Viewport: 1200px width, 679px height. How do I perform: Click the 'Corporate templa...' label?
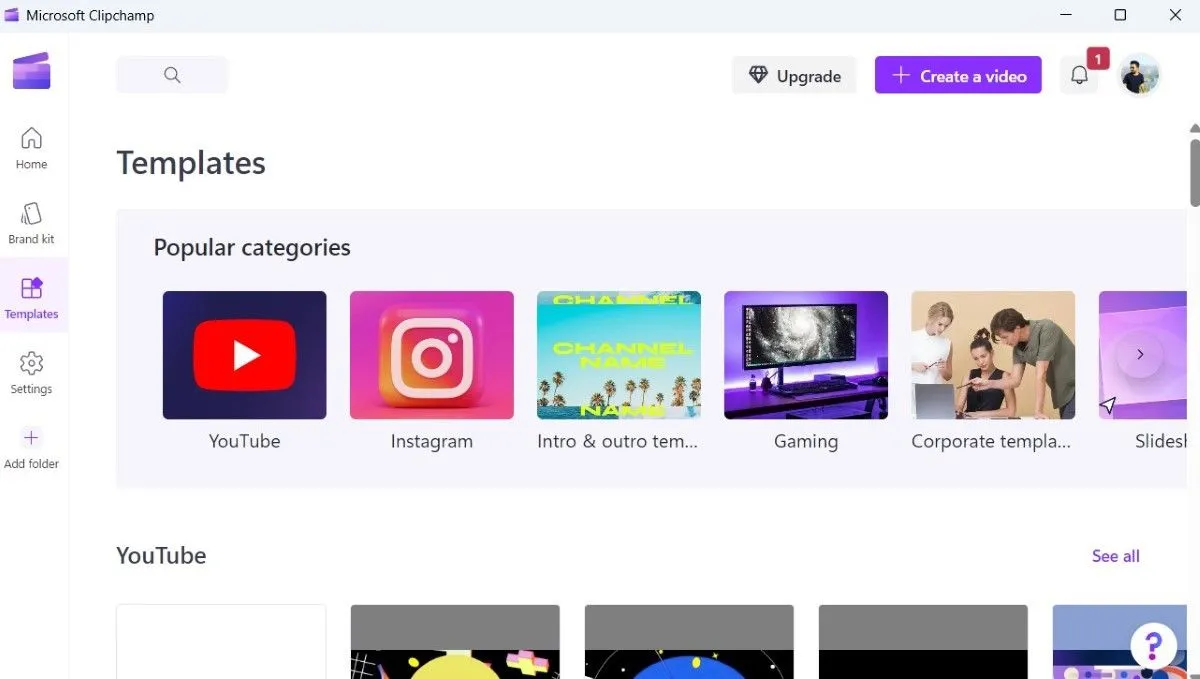[x=991, y=441]
